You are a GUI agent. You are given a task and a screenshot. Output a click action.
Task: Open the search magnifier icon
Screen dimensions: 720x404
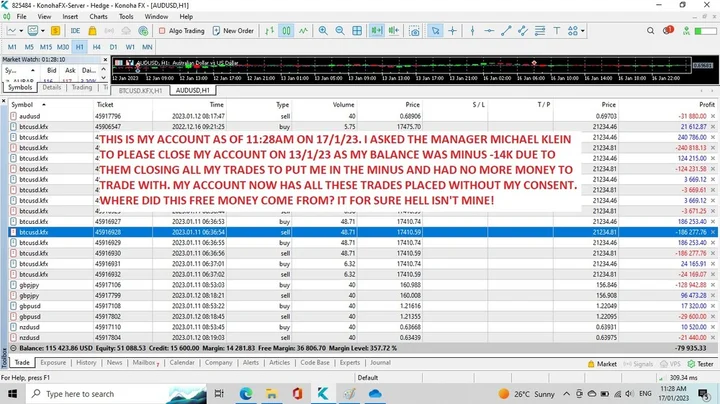point(651,31)
